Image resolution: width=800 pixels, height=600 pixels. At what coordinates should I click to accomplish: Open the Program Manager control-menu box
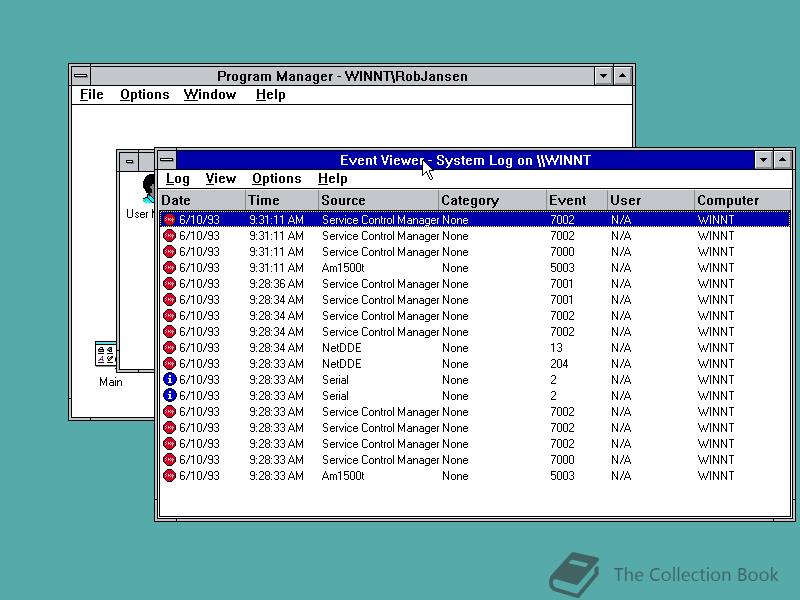click(80, 76)
